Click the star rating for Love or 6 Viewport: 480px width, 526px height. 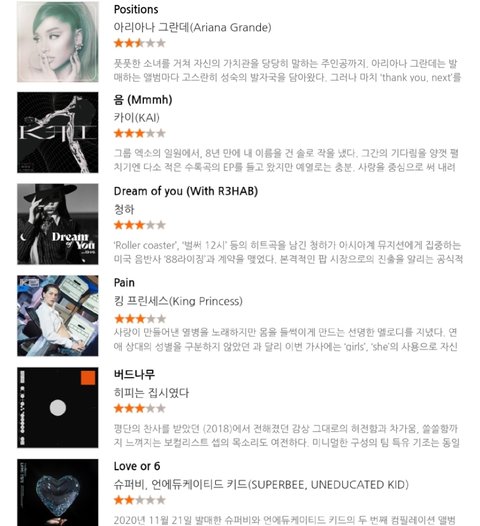(140, 500)
